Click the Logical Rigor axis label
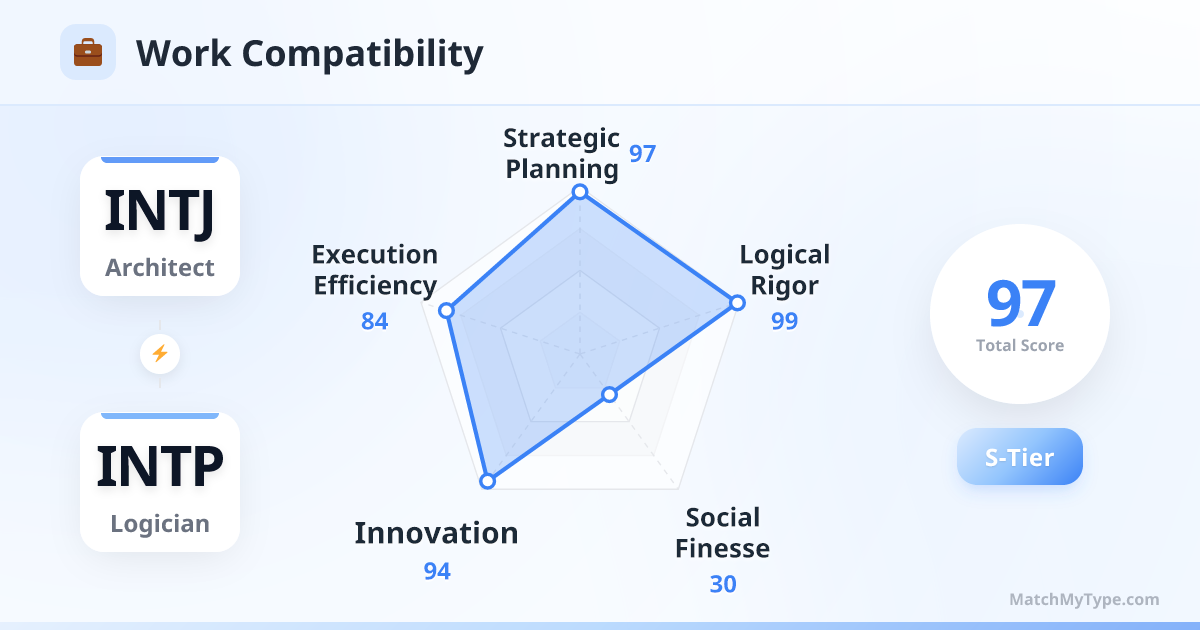Screen dimensions: 1200x630 [x=785, y=270]
